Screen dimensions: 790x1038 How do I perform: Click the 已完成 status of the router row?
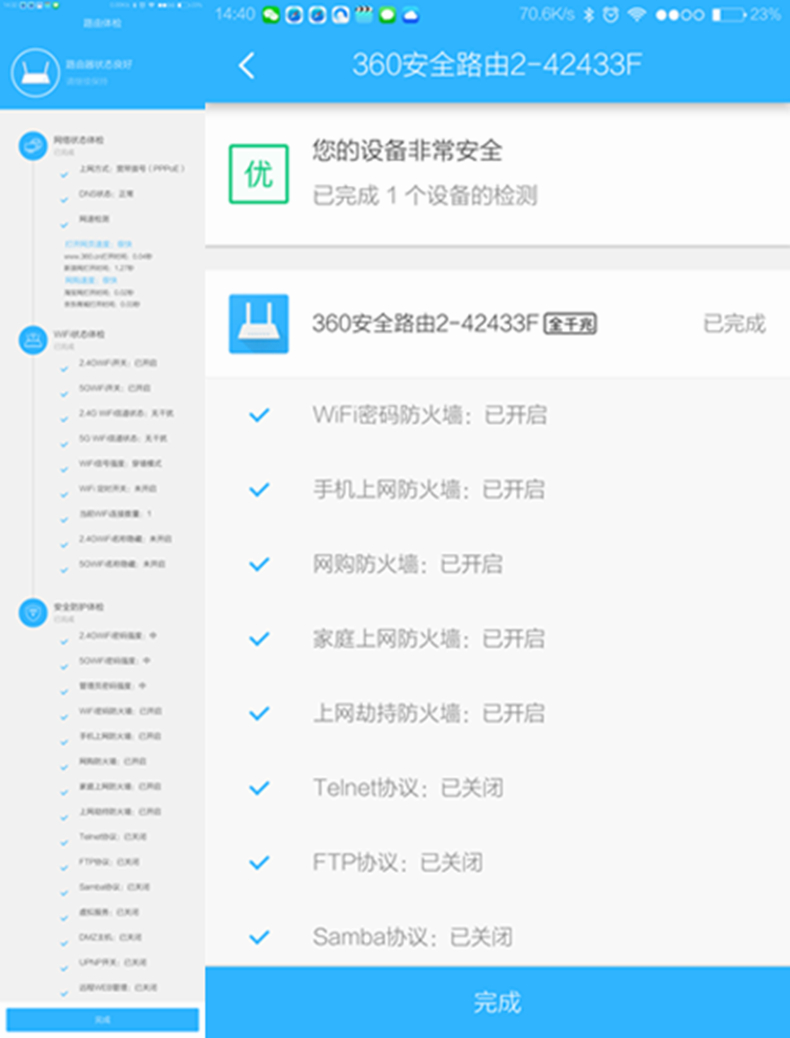[x=733, y=323]
